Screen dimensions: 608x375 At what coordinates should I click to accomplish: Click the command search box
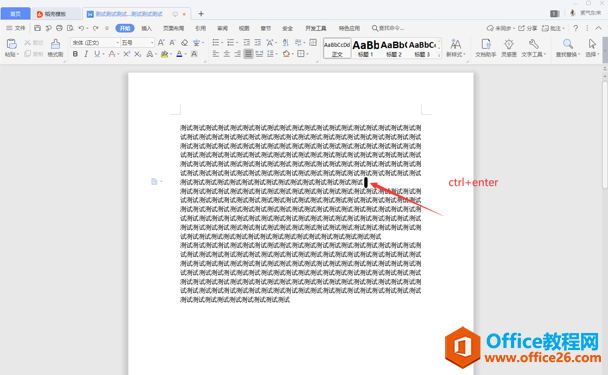point(388,28)
